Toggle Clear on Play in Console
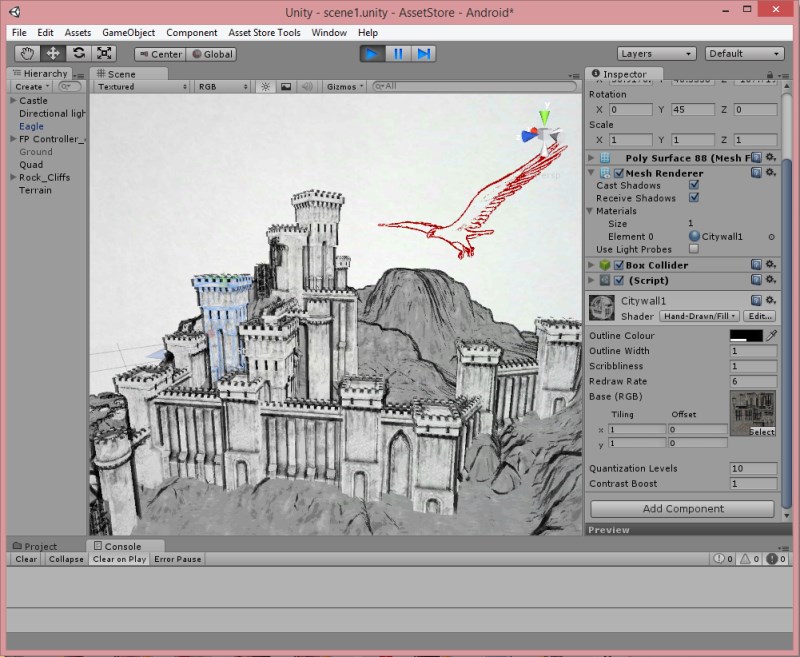800x657 pixels. (119, 559)
